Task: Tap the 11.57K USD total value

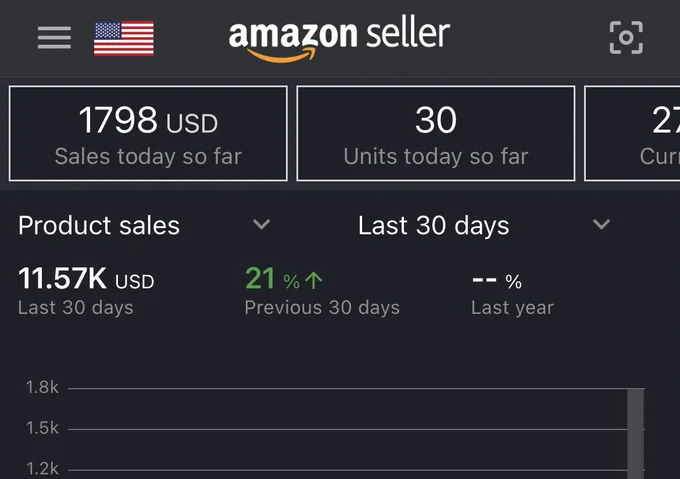Action: 86,278
